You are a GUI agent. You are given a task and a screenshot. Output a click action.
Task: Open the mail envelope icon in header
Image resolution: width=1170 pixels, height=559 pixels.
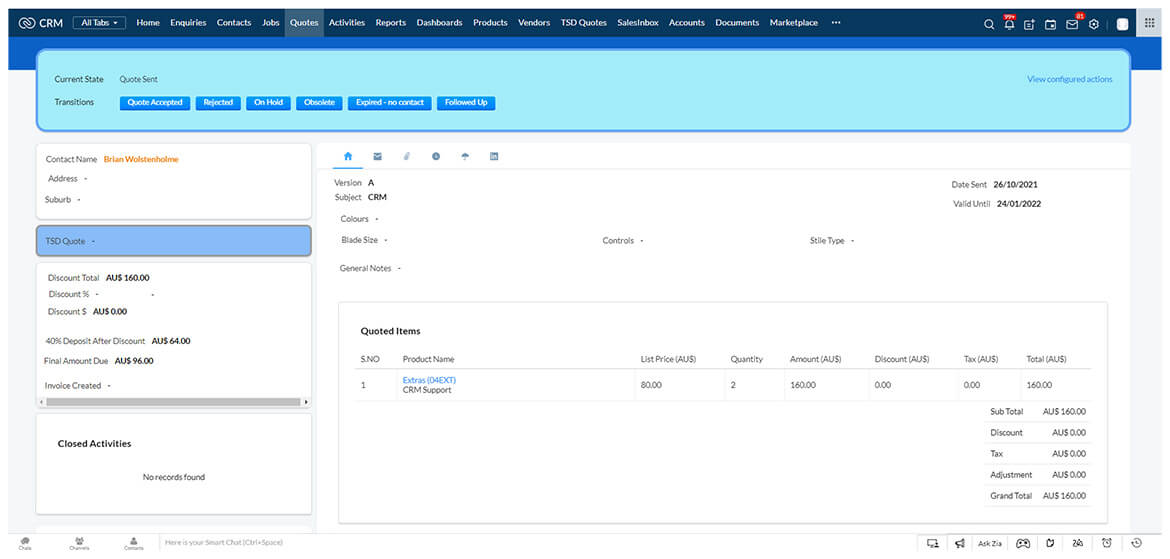click(1072, 24)
